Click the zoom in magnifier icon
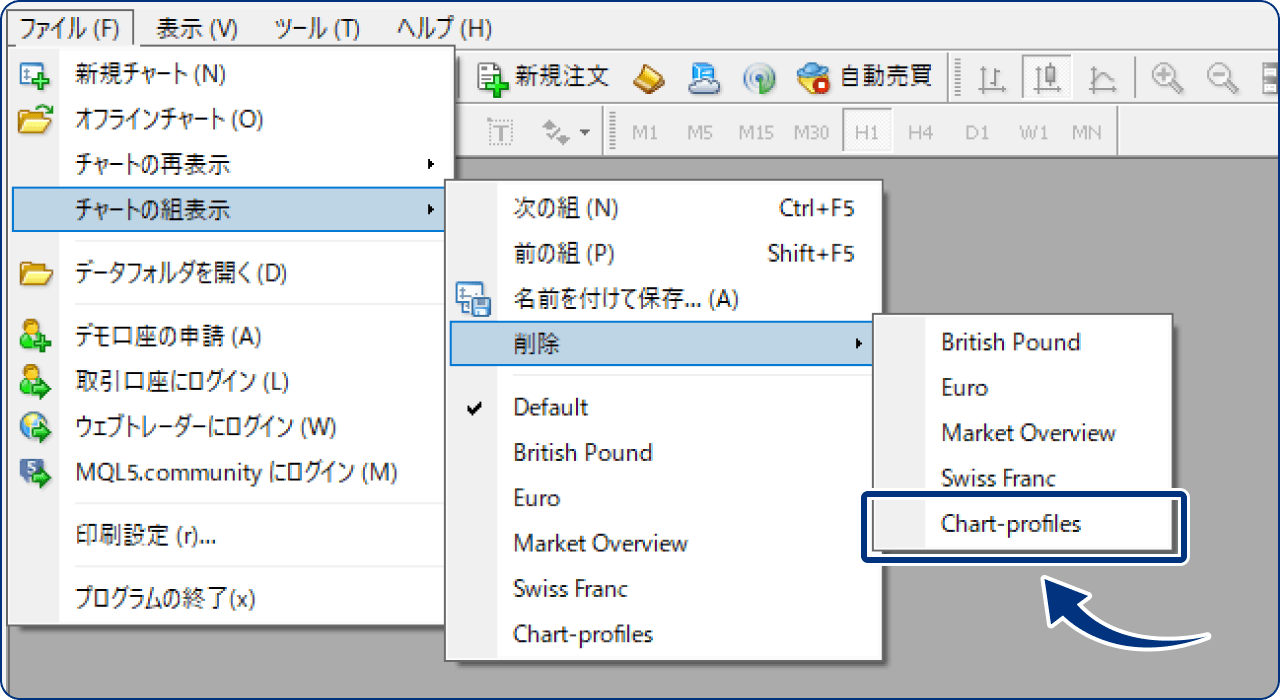 pos(1166,77)
